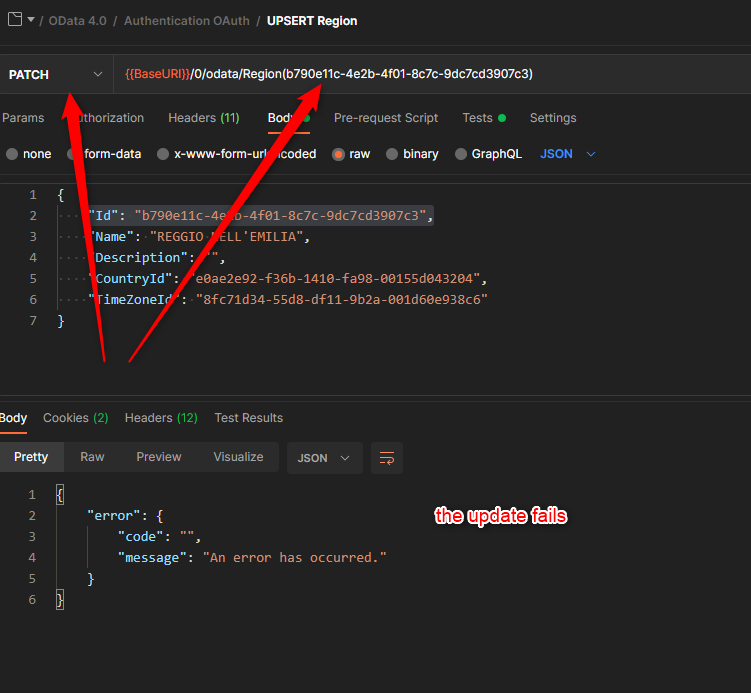Viewport: 751px width, 693px height.
Task: Select the Pretty response view
Action: coord(31,457)
